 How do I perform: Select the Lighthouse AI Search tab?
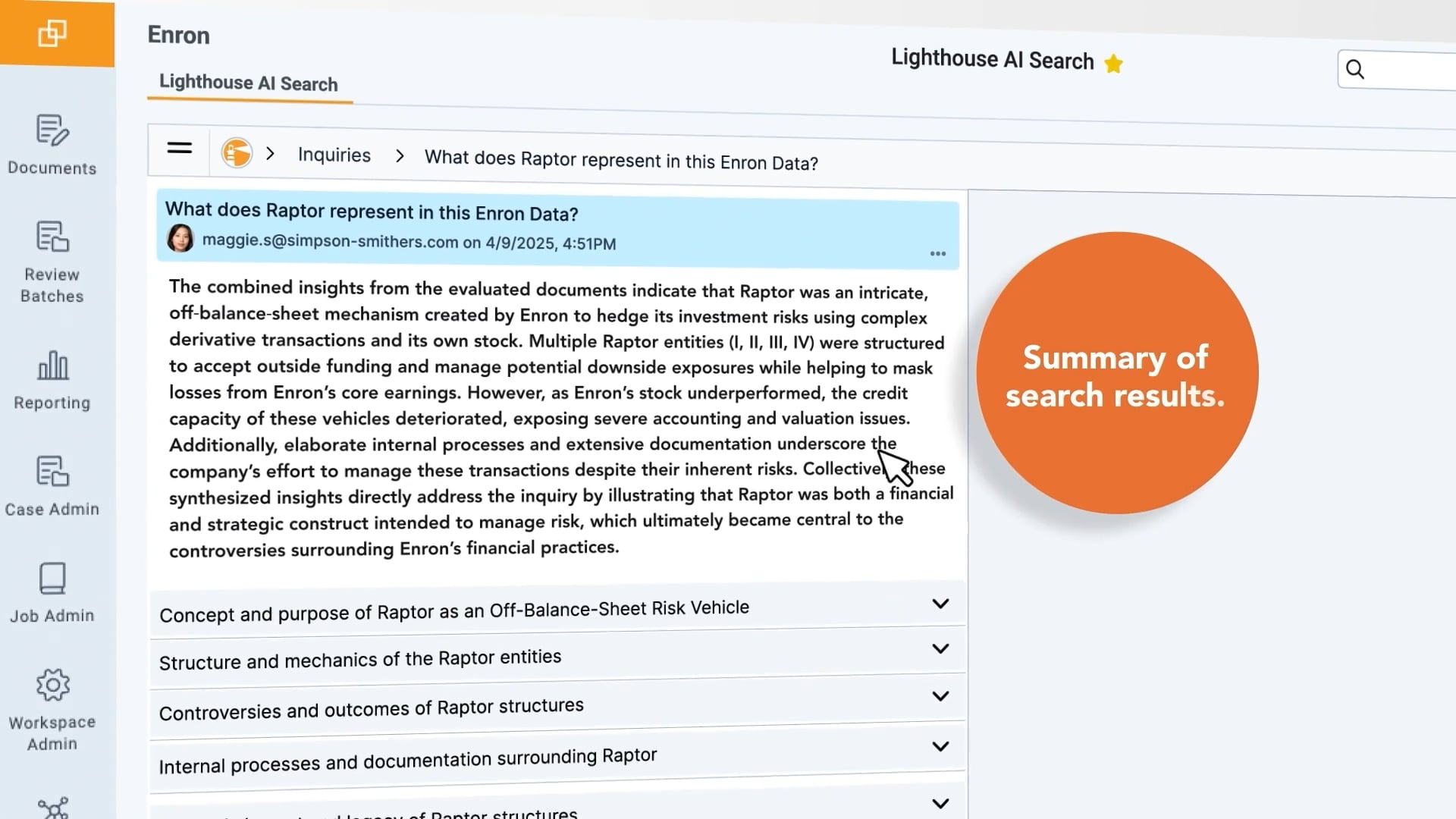(249, 83)
